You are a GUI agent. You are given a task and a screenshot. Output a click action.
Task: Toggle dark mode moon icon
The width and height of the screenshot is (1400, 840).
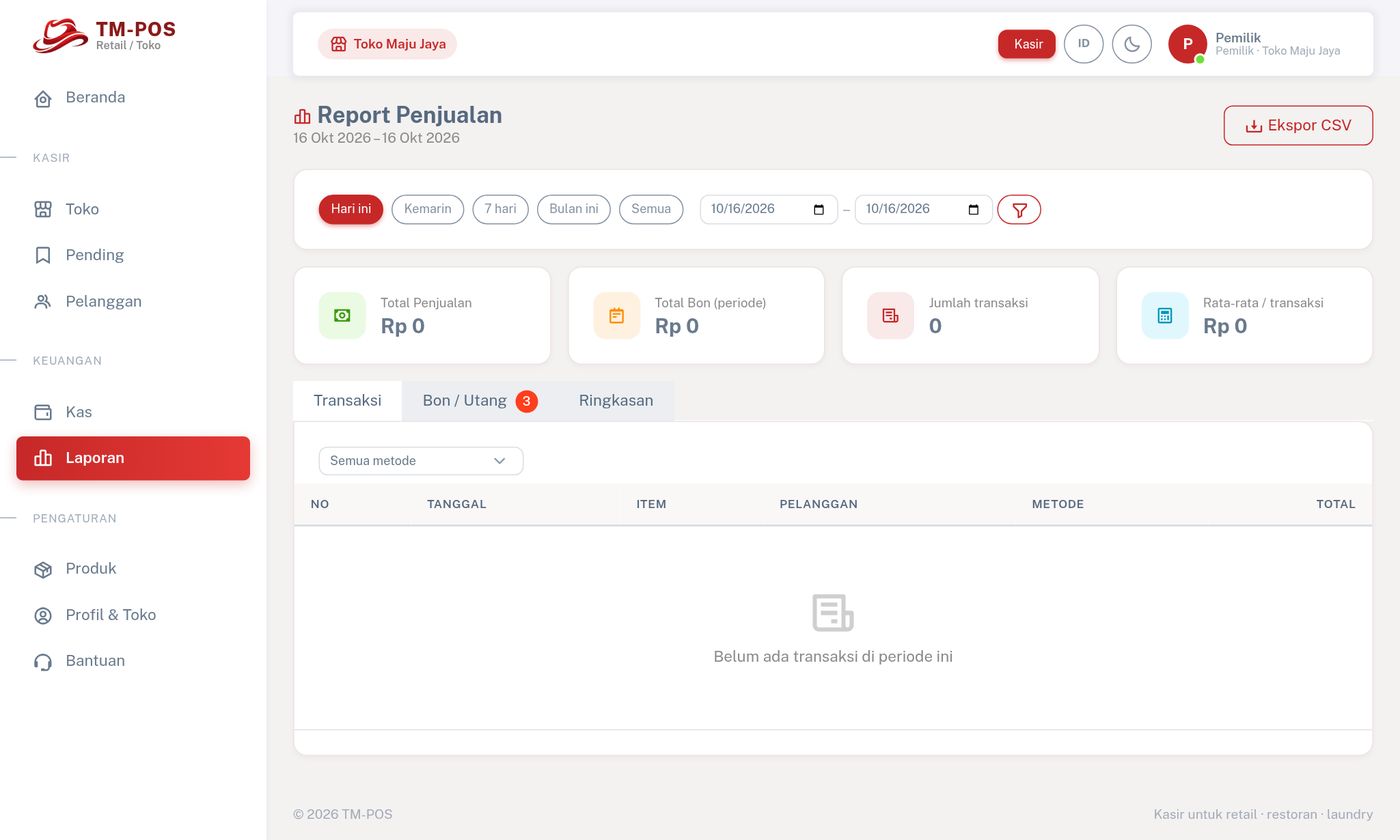point(1132,44)
